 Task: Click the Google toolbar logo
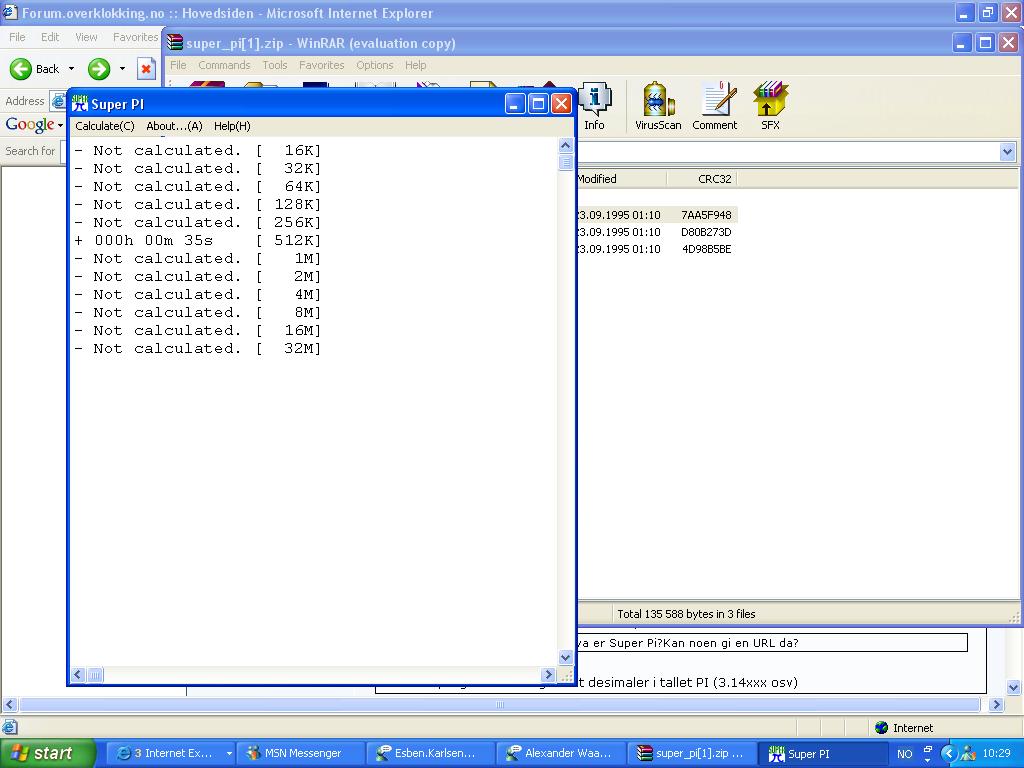pos(30,124)
